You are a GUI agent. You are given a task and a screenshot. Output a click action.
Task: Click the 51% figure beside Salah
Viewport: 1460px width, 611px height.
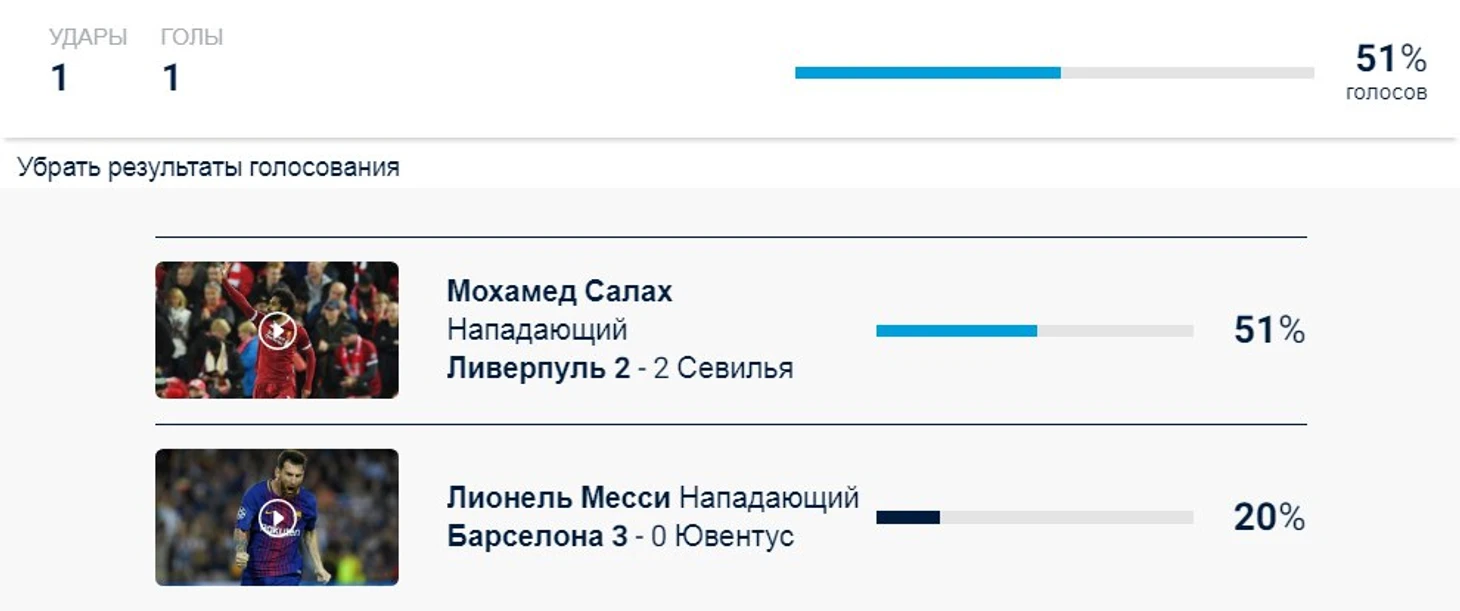[1269, 330]
